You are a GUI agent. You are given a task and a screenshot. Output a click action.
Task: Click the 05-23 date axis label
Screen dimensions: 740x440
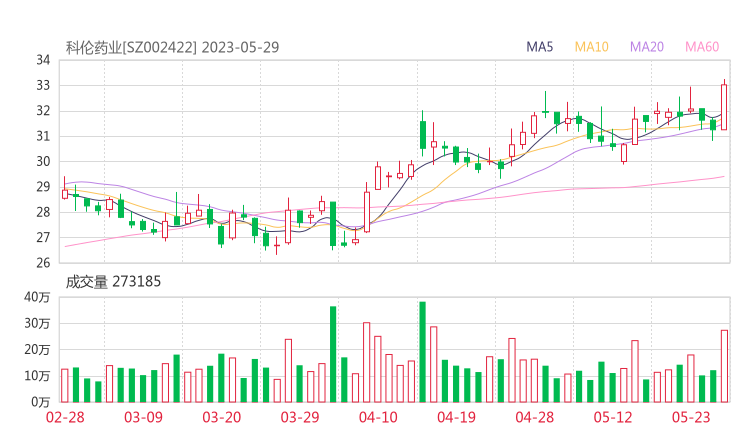point(691,417)
